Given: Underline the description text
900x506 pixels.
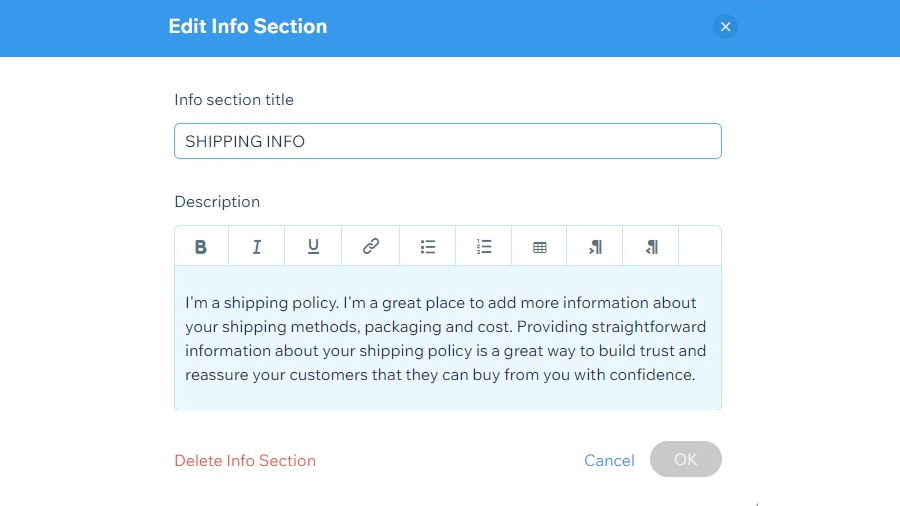Looking at the screenshot, I should pyautogui.click(x=313, y=247).
